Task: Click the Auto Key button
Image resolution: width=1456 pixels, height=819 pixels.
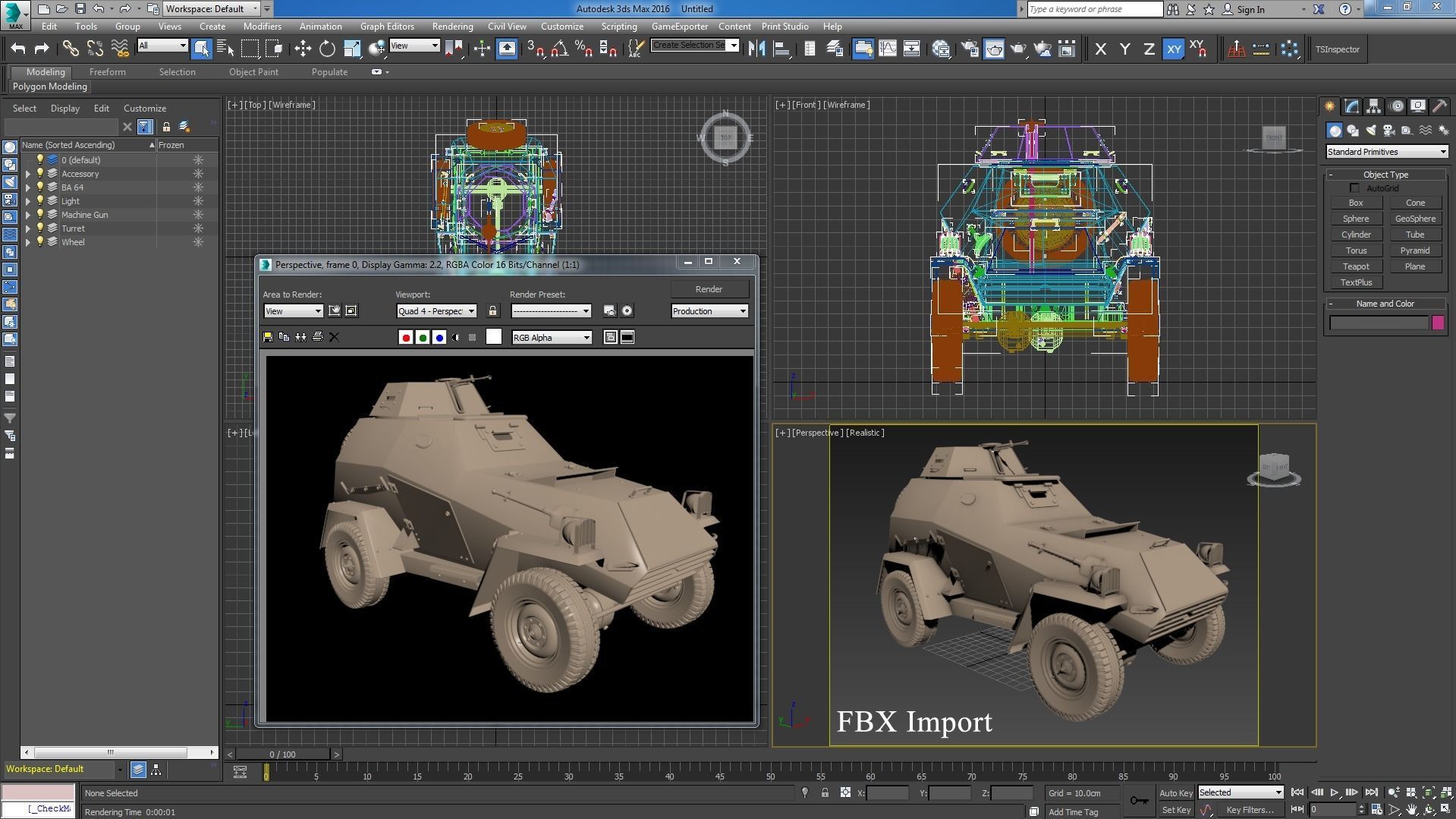Action: coord(1176,793)
